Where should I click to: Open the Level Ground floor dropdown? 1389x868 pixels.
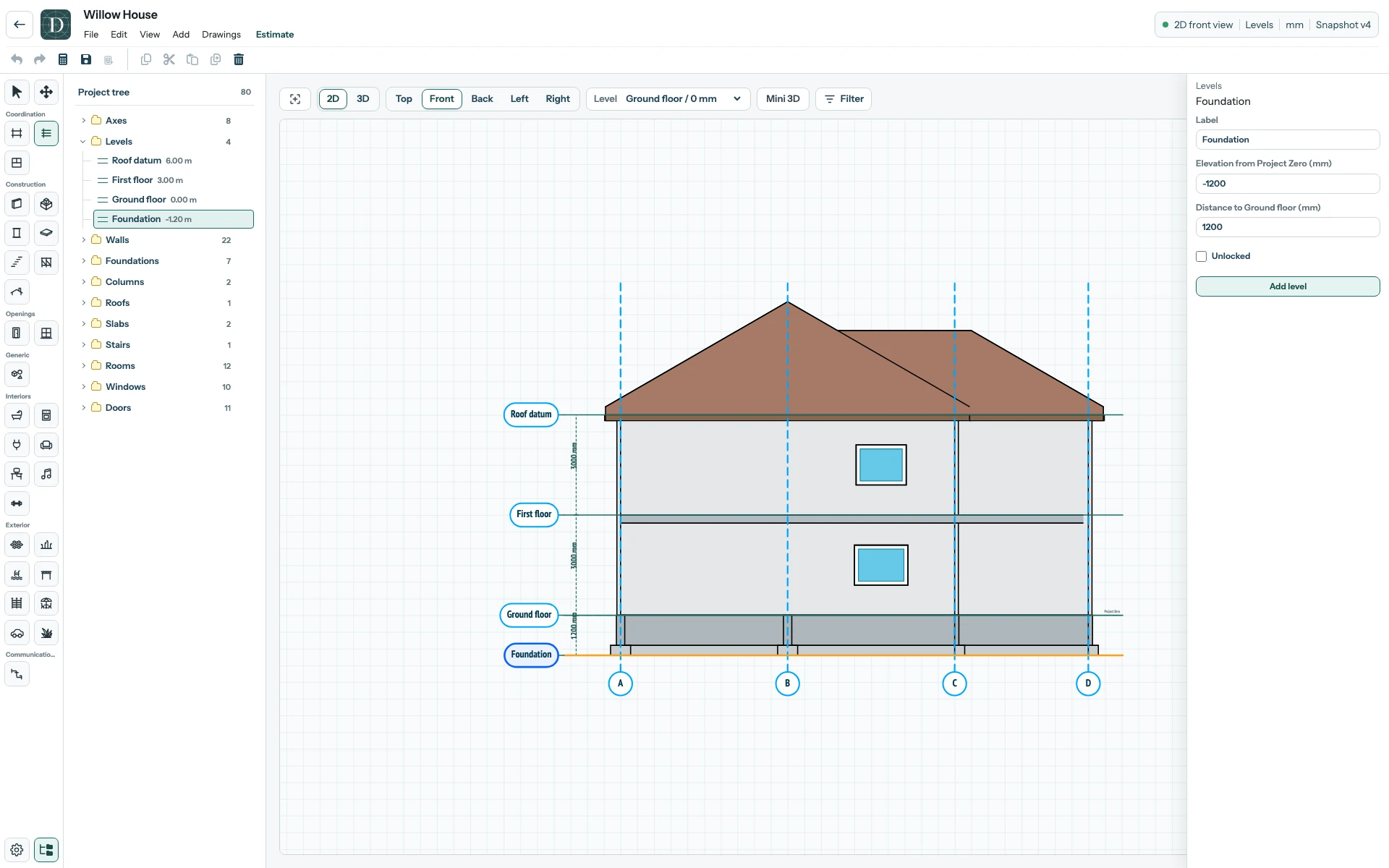668,99
